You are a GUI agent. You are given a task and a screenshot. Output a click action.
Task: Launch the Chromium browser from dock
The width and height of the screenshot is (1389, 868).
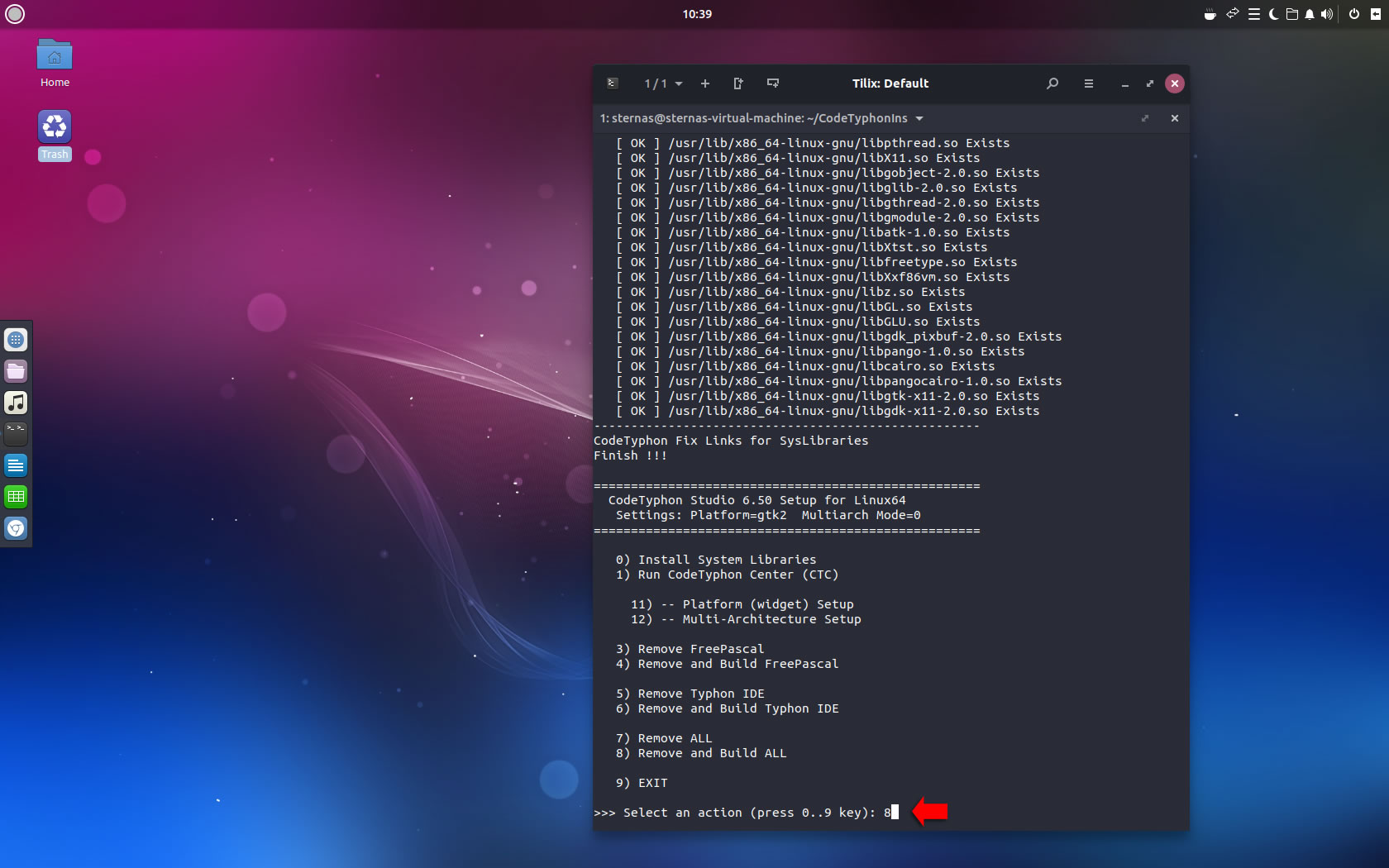coord(16,528)
